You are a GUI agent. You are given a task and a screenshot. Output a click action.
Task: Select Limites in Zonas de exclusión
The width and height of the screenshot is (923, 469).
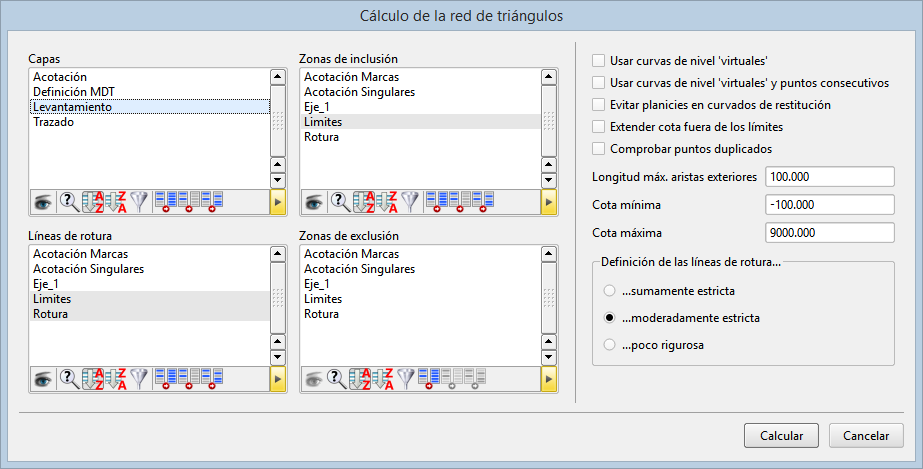point(420,299)
